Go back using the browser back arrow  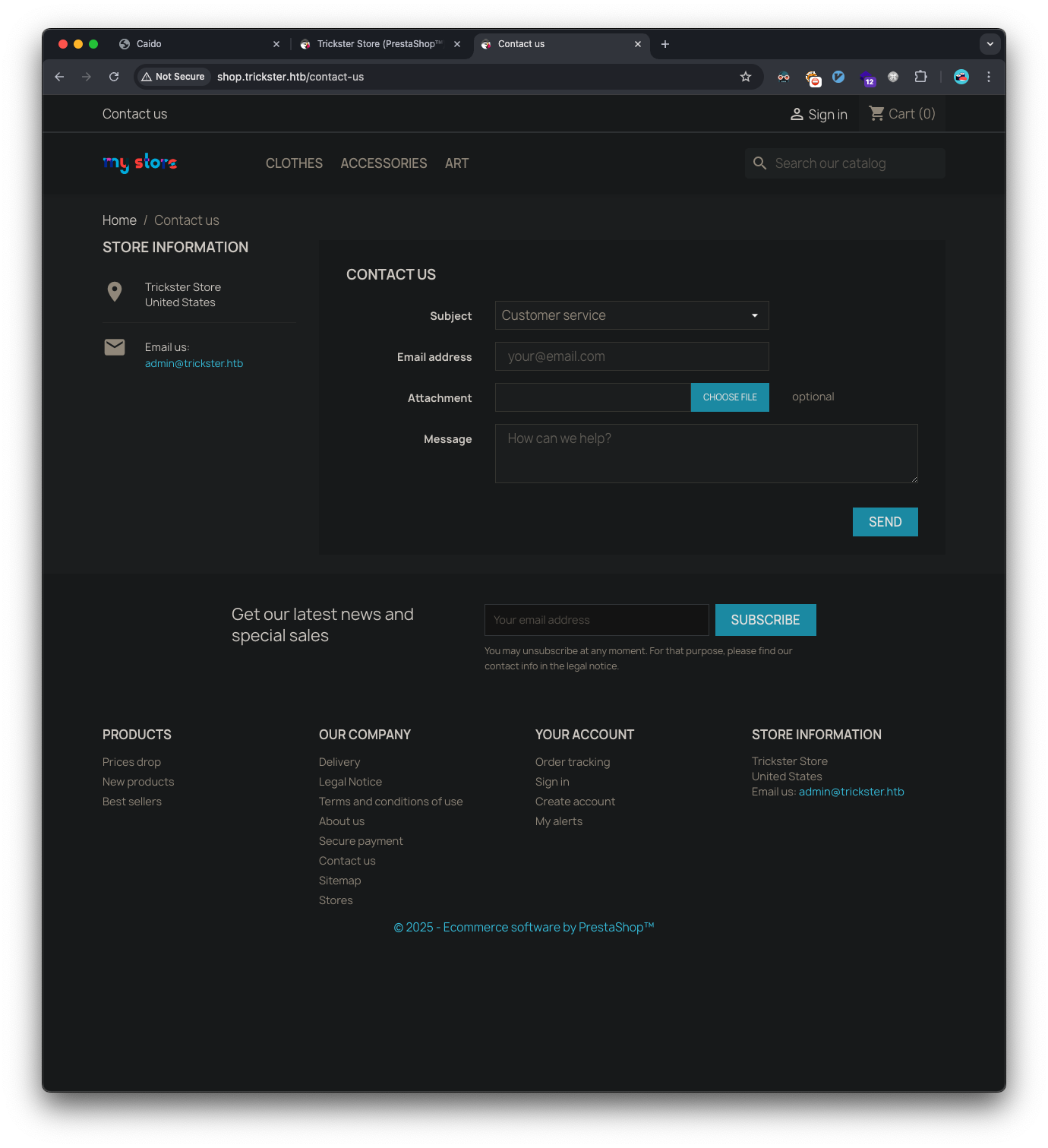tap(59, 77)
